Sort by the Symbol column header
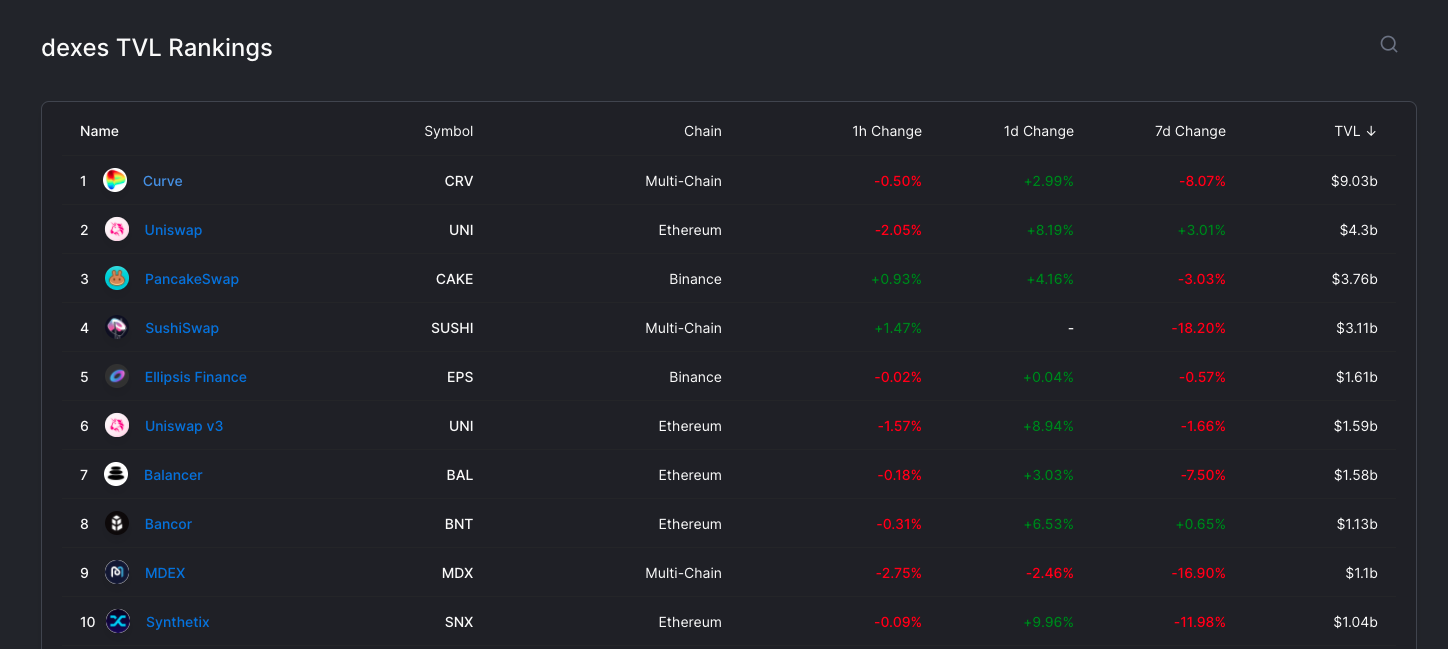 449,131
